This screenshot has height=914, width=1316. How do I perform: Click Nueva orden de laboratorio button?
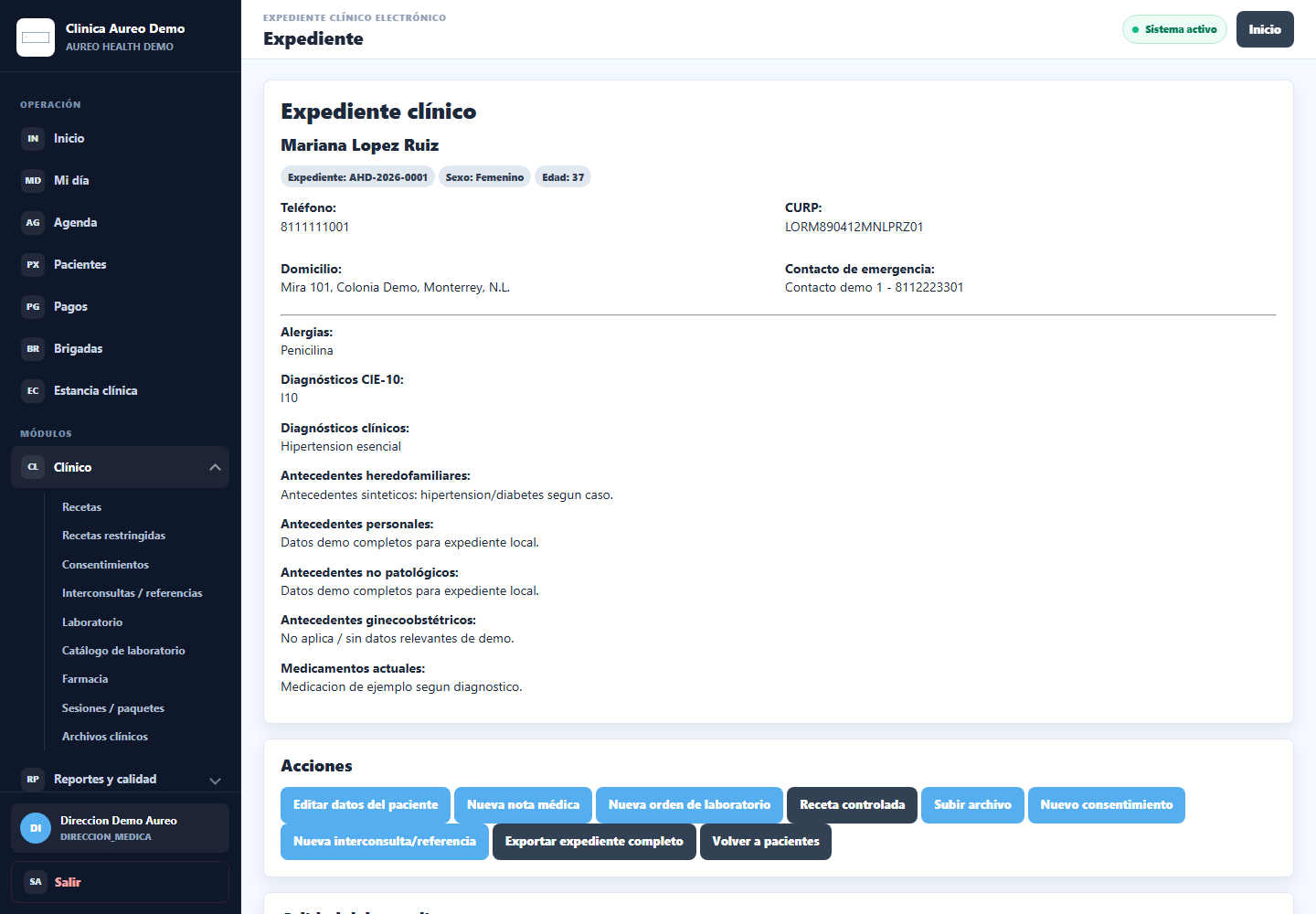(x=689, y=805)
